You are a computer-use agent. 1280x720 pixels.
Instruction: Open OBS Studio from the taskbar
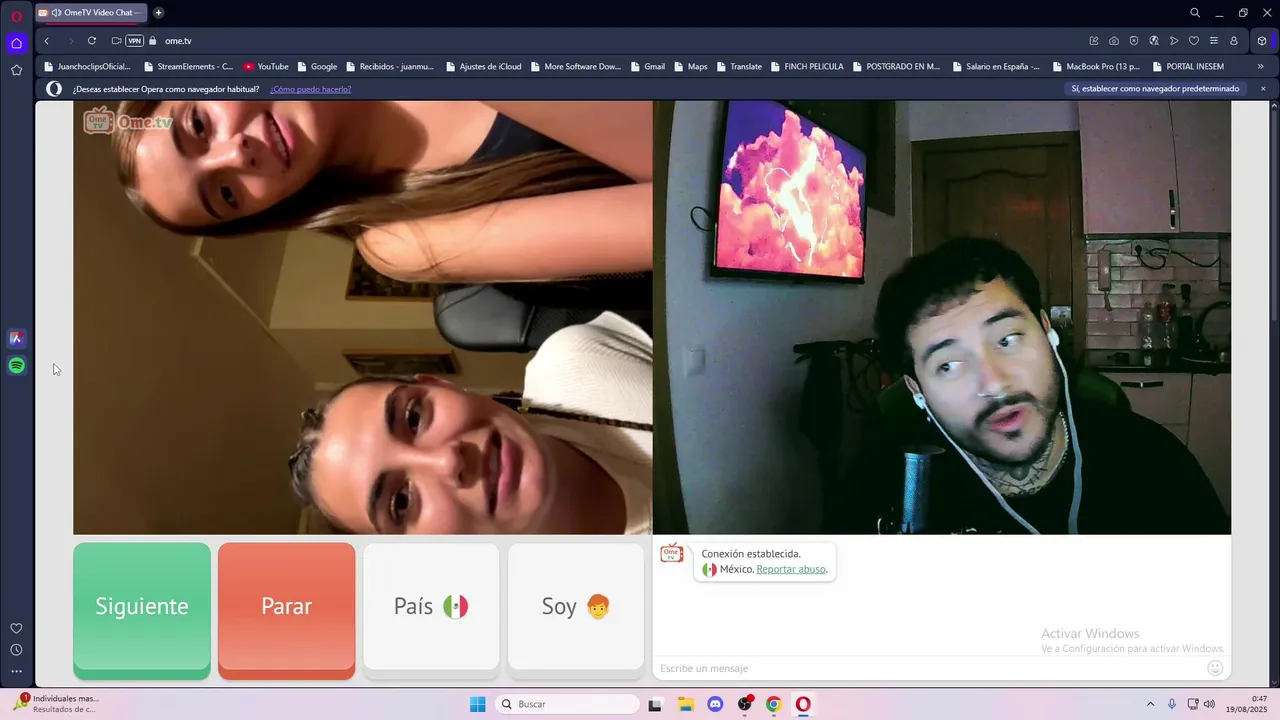pos(744,704)
